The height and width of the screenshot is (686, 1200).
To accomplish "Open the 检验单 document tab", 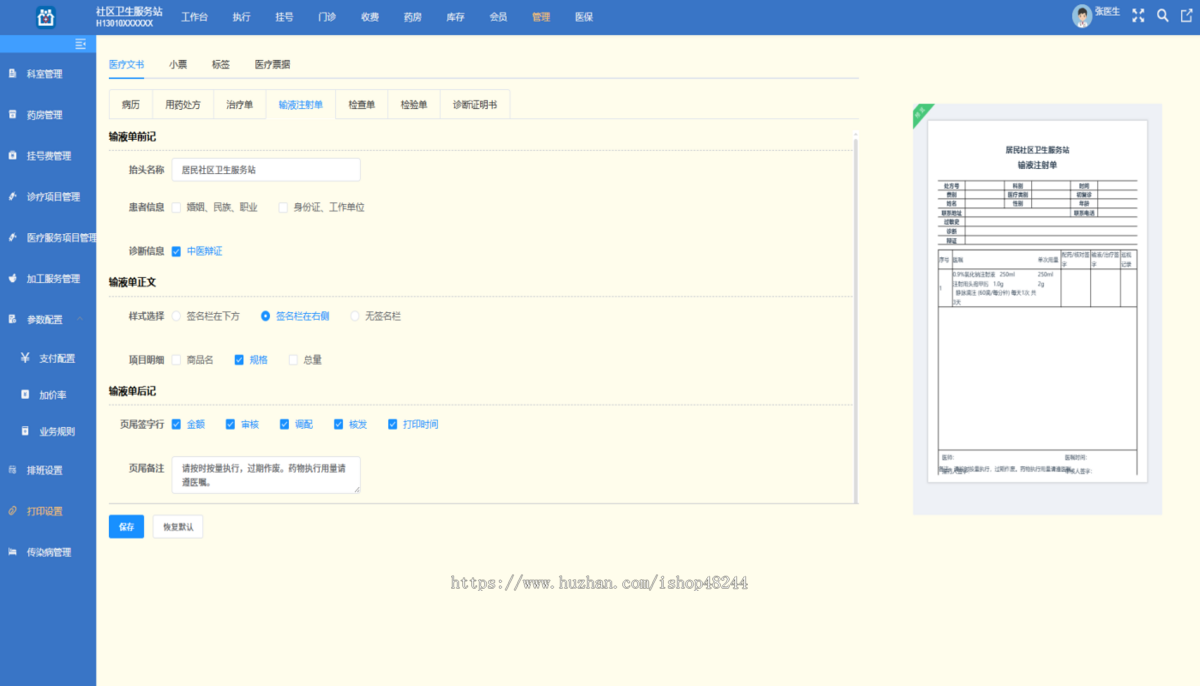I will [x=414, y=105].
